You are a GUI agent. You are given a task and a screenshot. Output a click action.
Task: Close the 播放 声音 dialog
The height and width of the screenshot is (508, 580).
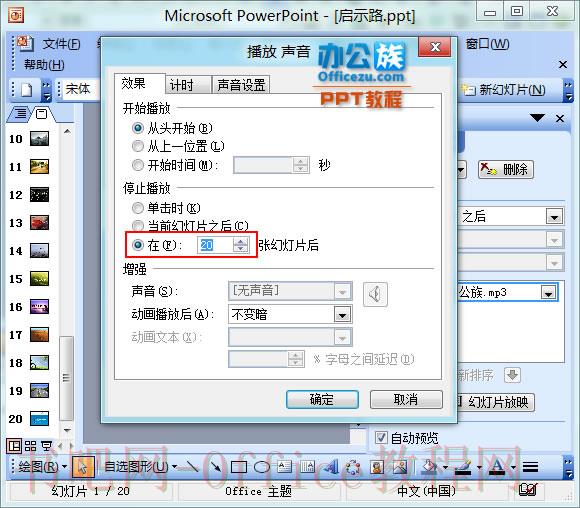point(435,47)
